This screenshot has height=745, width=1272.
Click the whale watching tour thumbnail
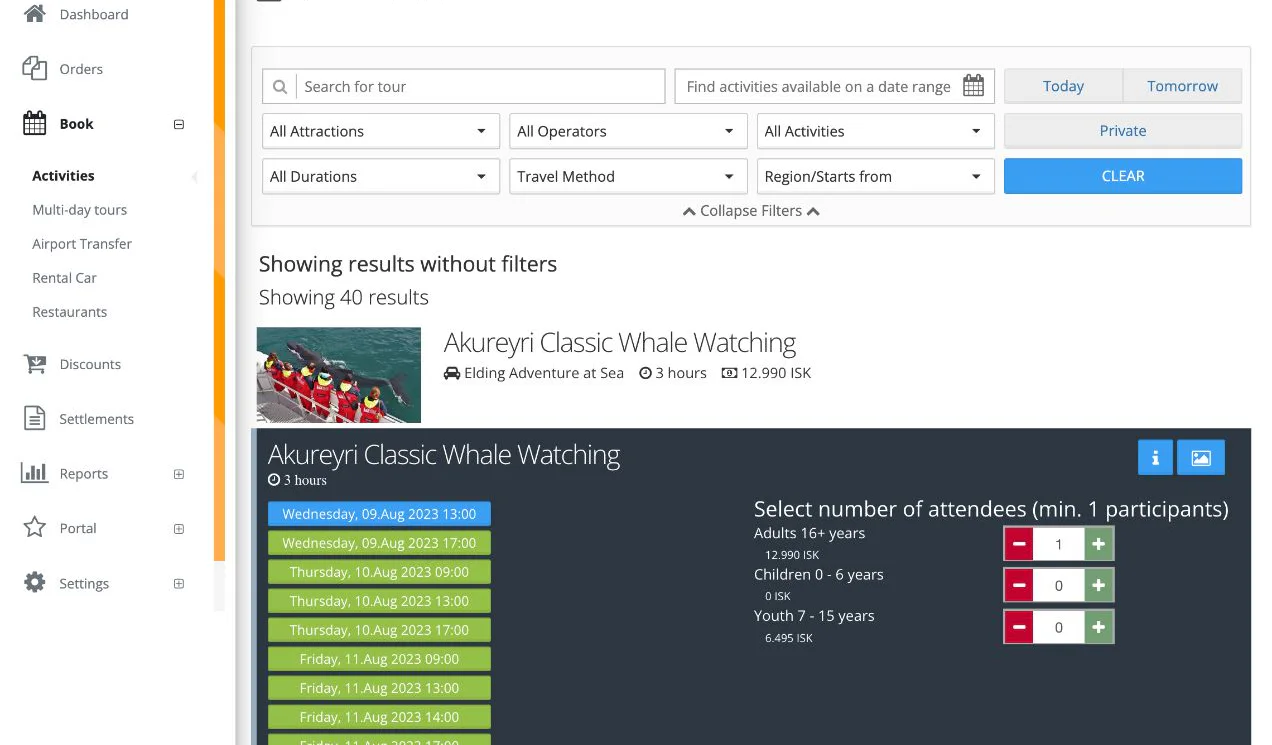coord(339,375)
